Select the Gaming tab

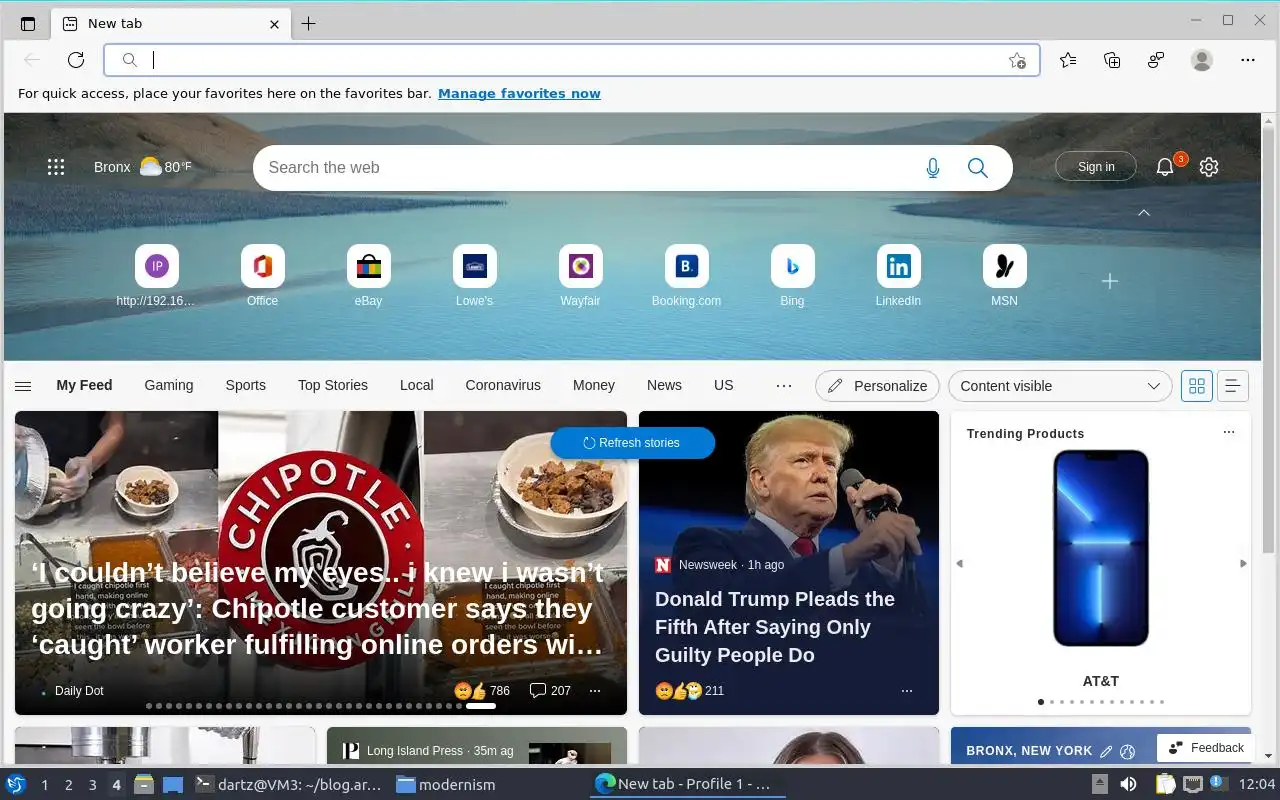[x=169, y=385]
